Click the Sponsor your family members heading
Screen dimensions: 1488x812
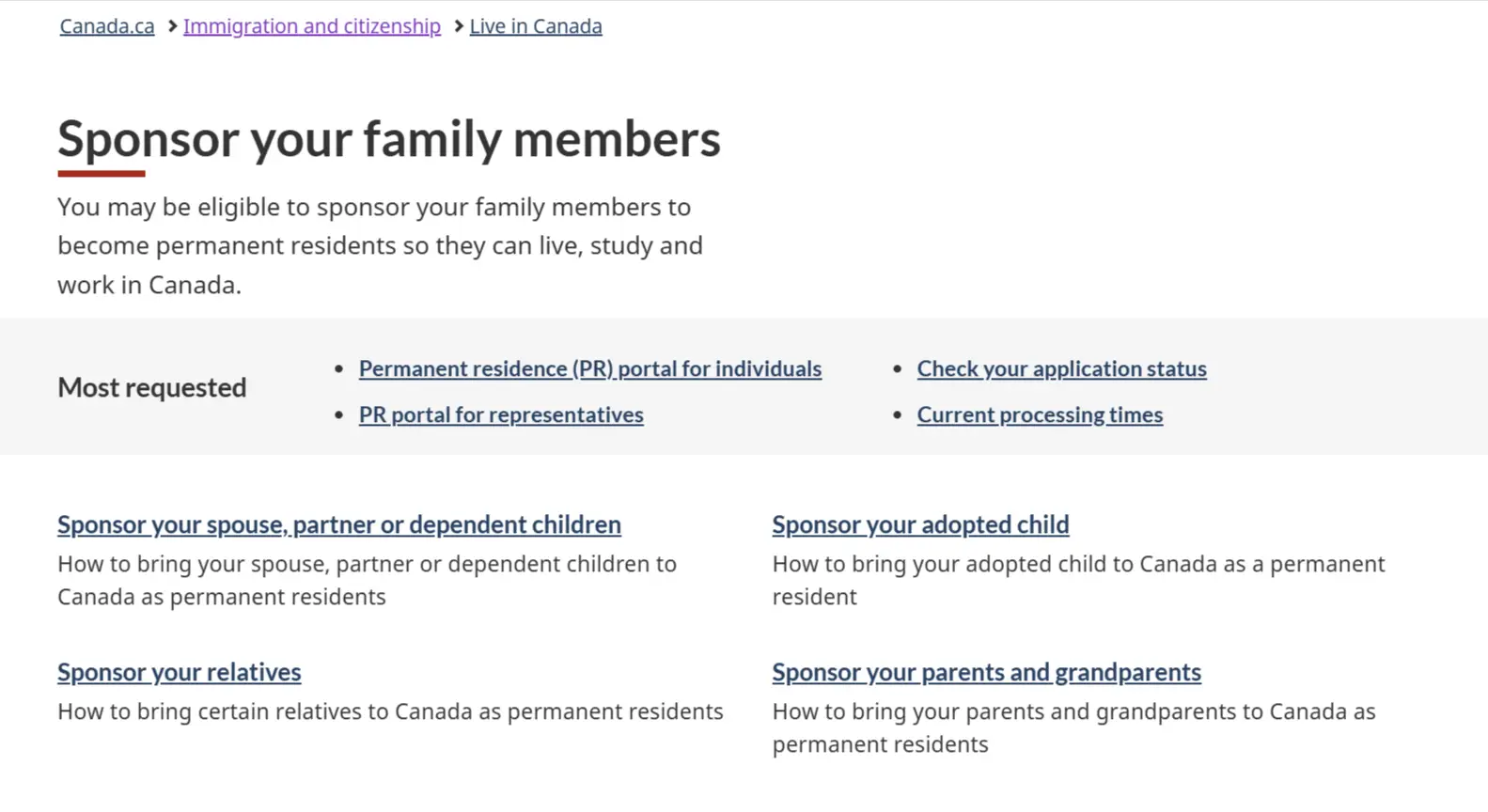388,139
